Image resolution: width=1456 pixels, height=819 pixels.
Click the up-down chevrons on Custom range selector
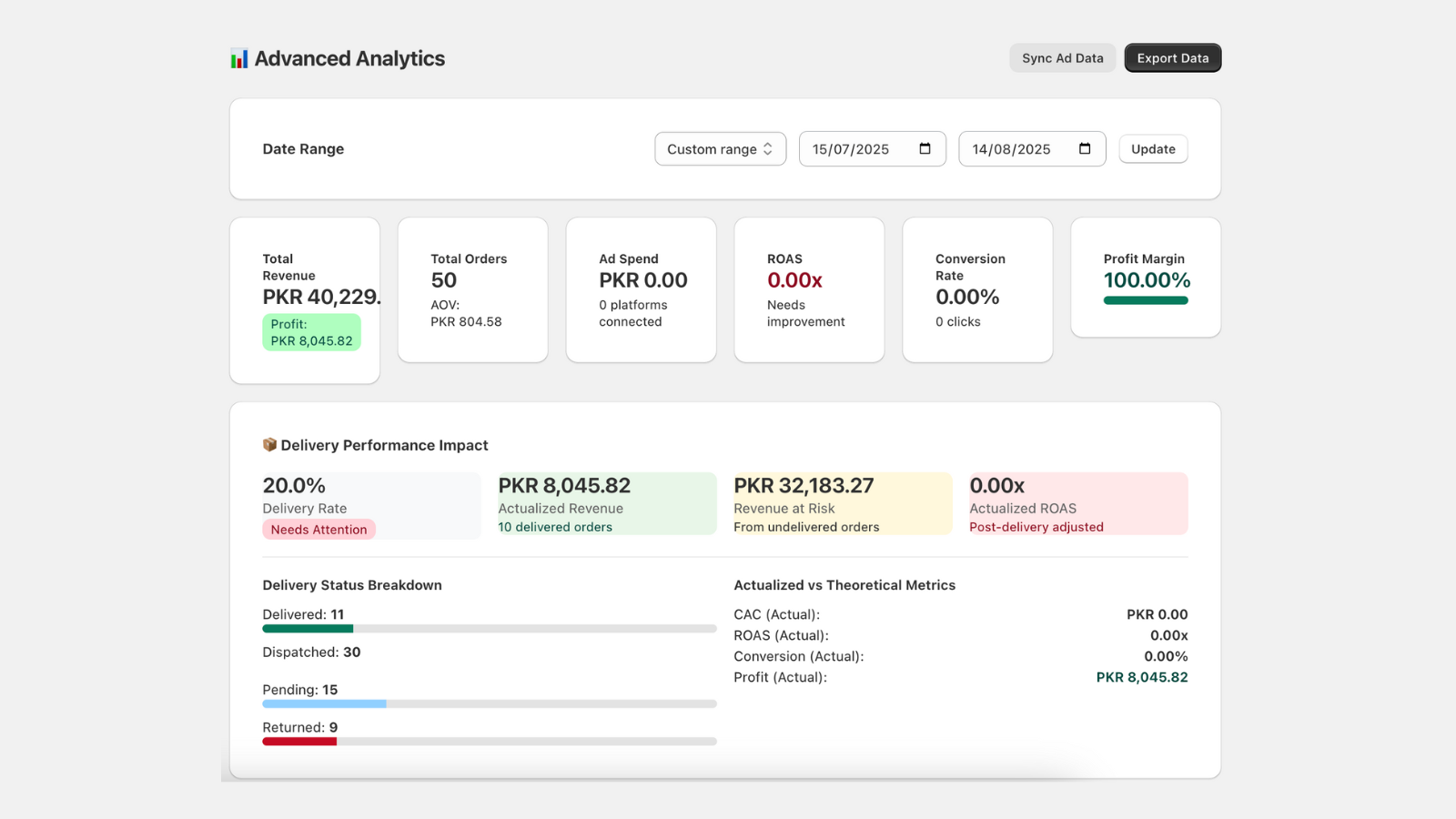pyautogui.click(x=769, y=148)
